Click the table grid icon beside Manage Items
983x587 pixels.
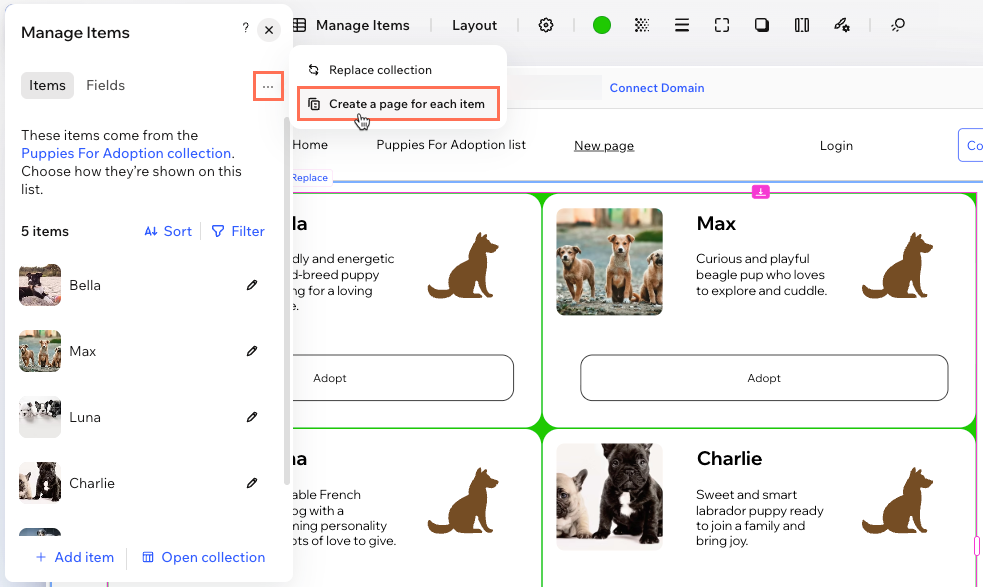[x=300, y=25]
